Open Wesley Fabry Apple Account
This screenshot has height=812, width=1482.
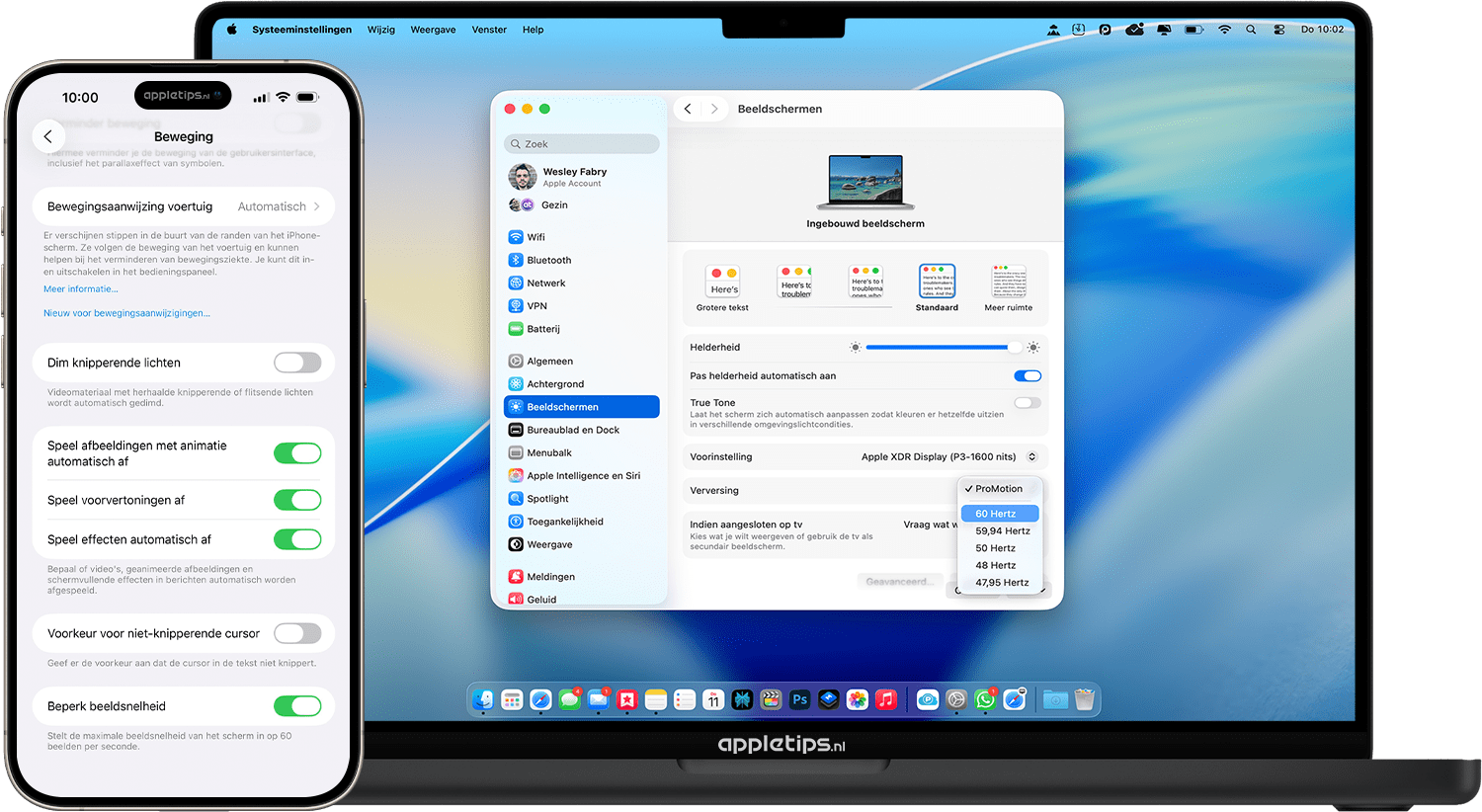(581, 177)
